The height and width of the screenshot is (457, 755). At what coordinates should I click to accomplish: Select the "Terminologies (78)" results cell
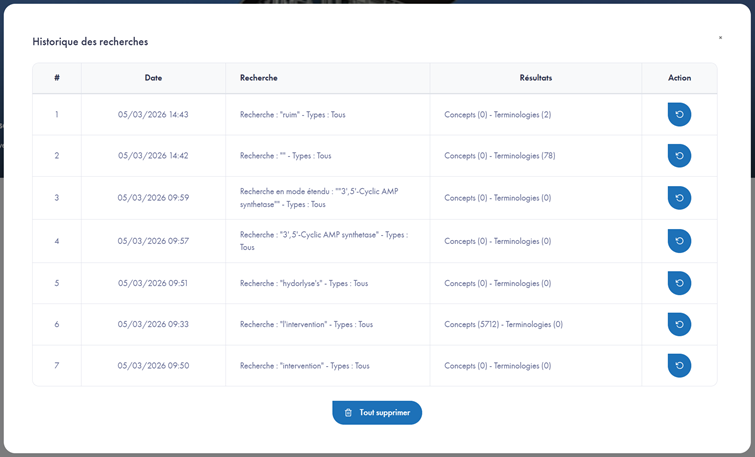498,156
